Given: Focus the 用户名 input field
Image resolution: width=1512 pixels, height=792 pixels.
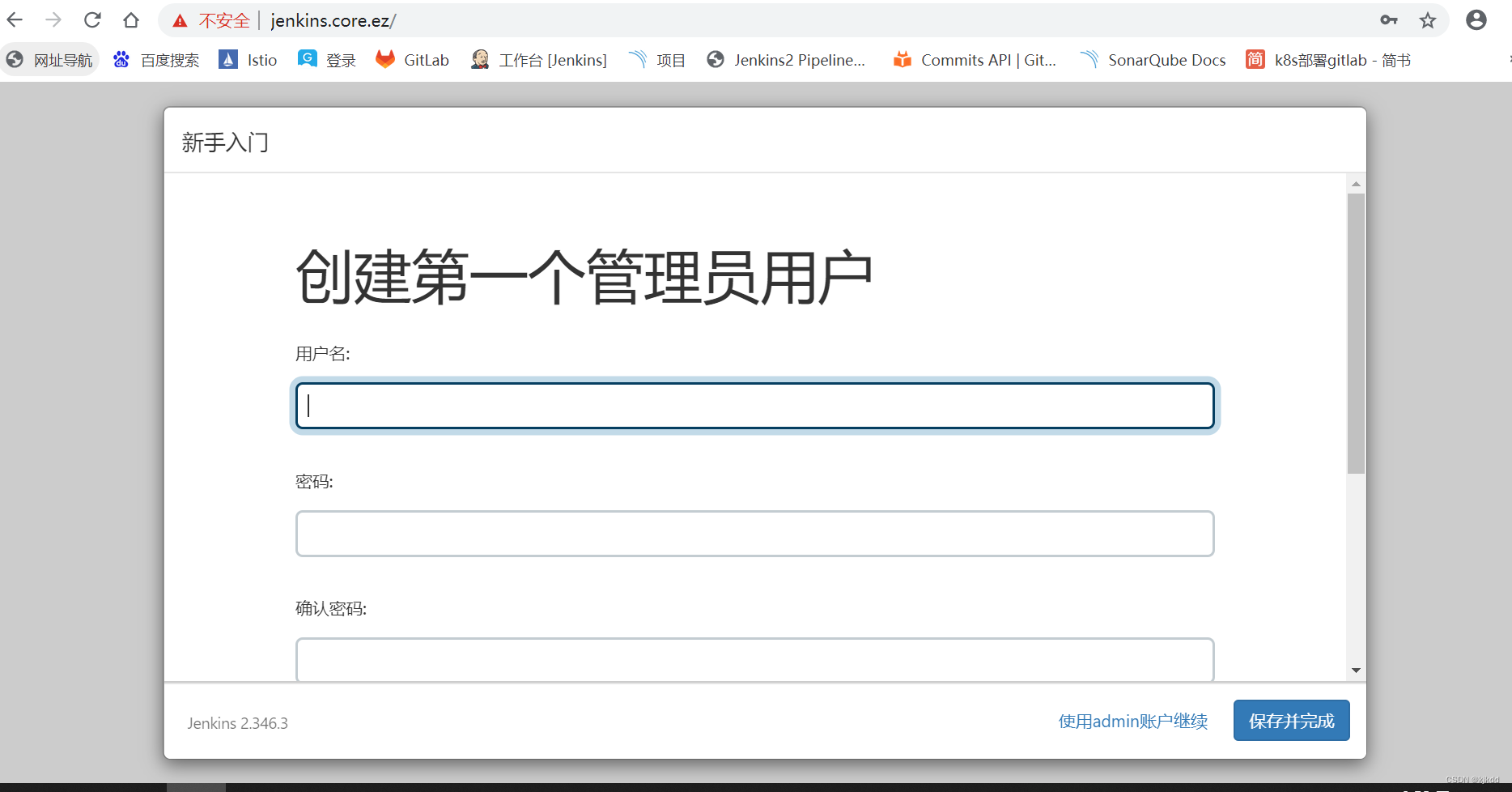Looking at the screenshot, I should point(754,406).
